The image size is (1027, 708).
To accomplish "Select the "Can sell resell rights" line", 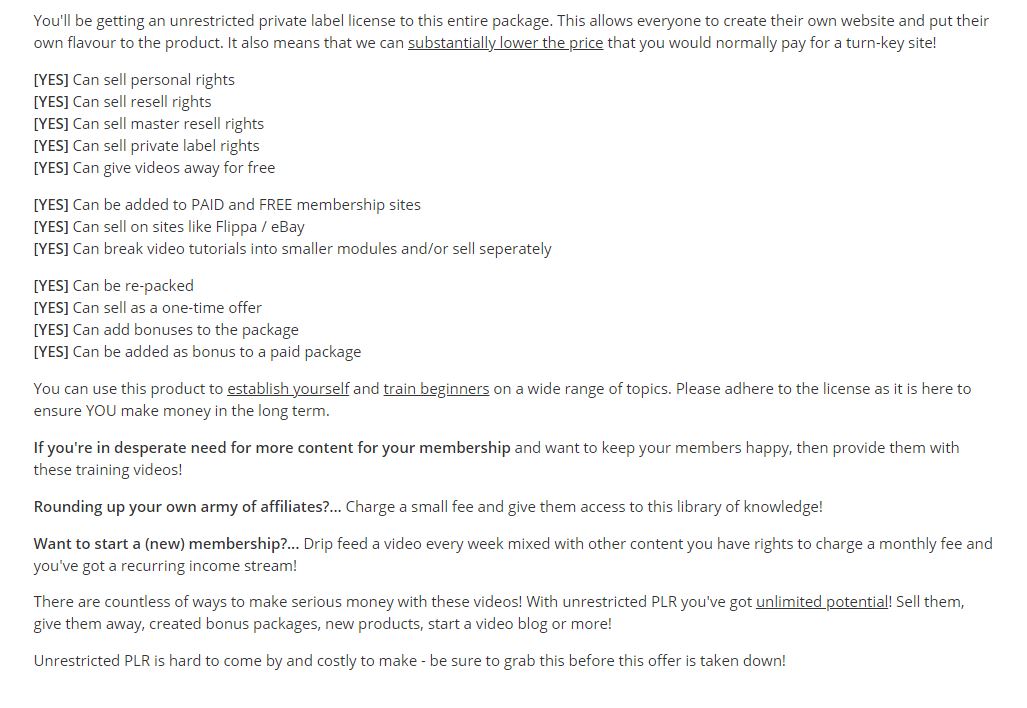I will 123,102.
